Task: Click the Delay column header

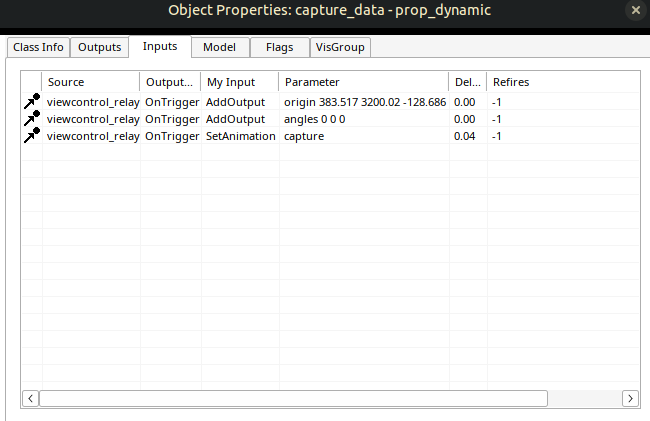Action: 468,82
